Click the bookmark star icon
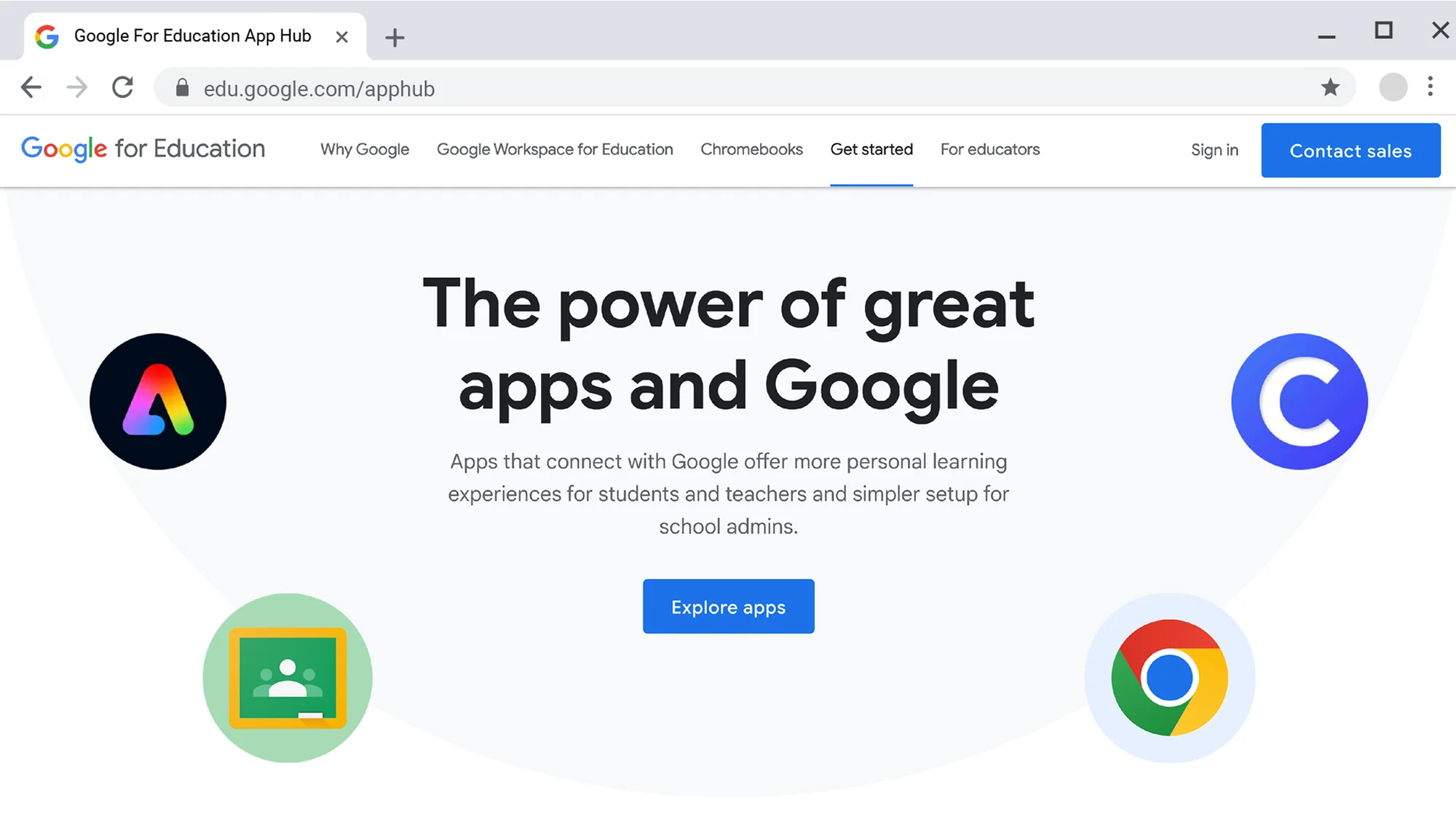The height and width of the screenshot is (820, 1456). [x=1331, y=88]
